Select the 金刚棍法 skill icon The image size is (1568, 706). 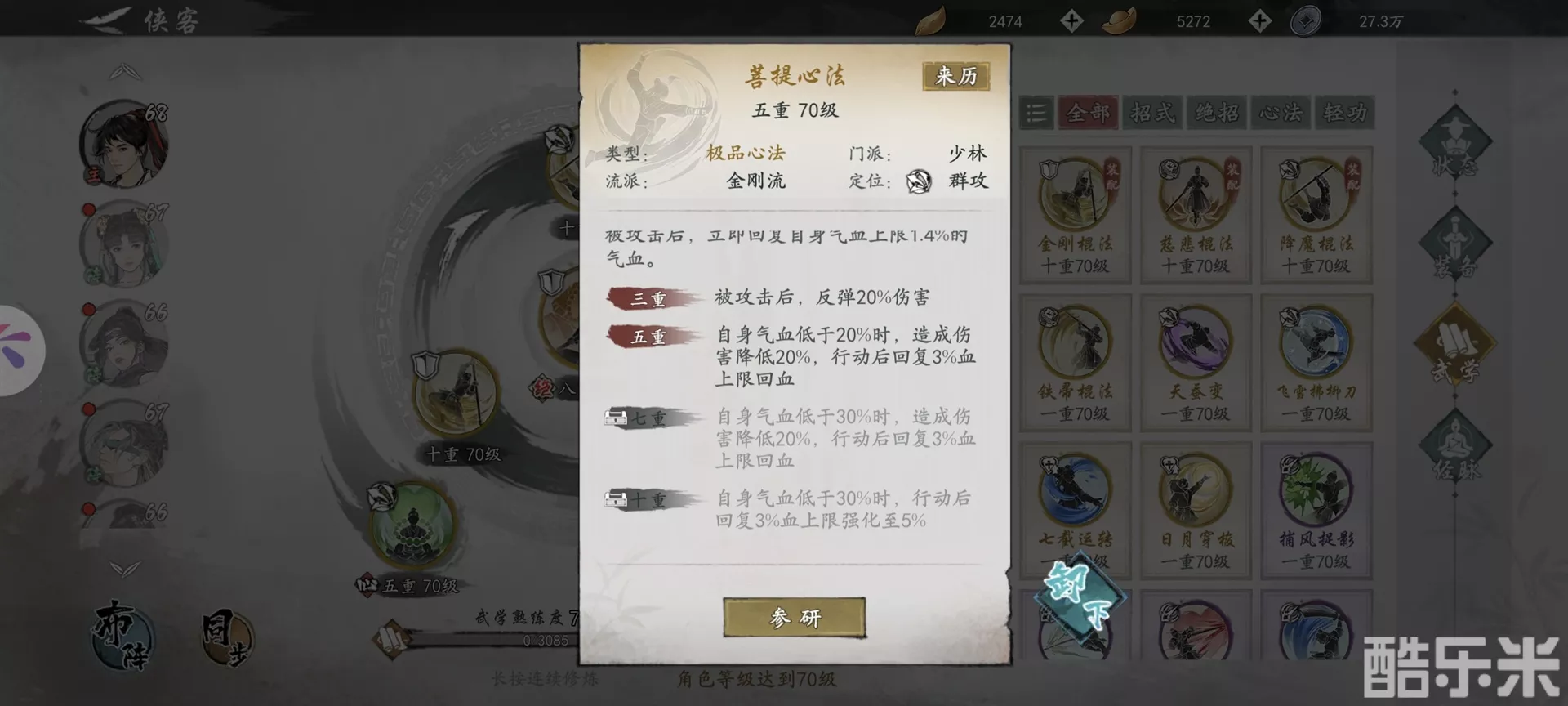tap(1075, 196)
